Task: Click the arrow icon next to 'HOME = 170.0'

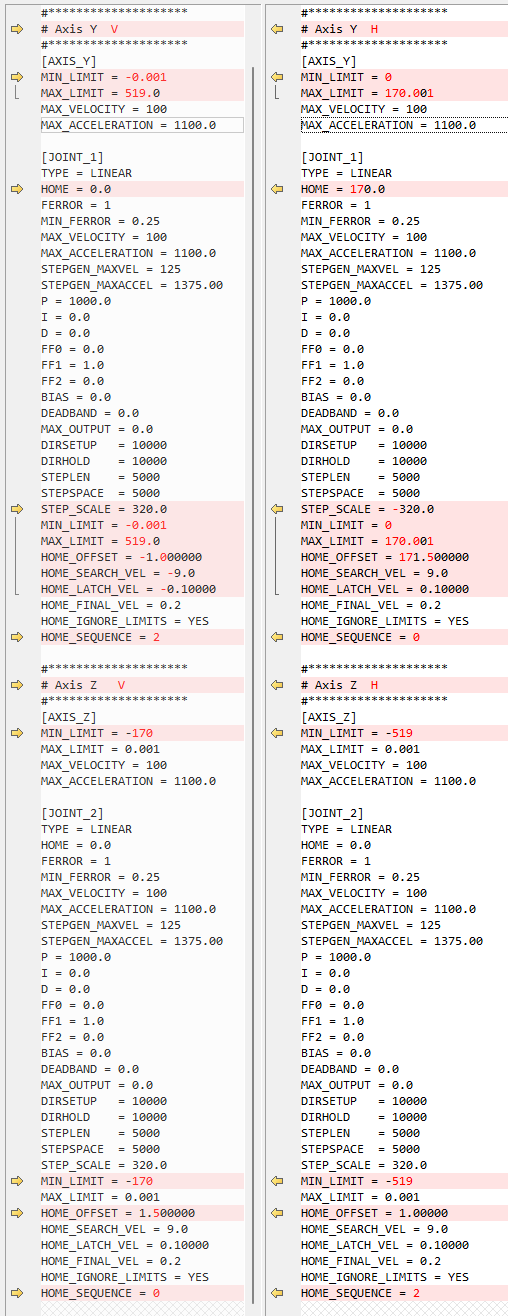Action: pos(277,189)
